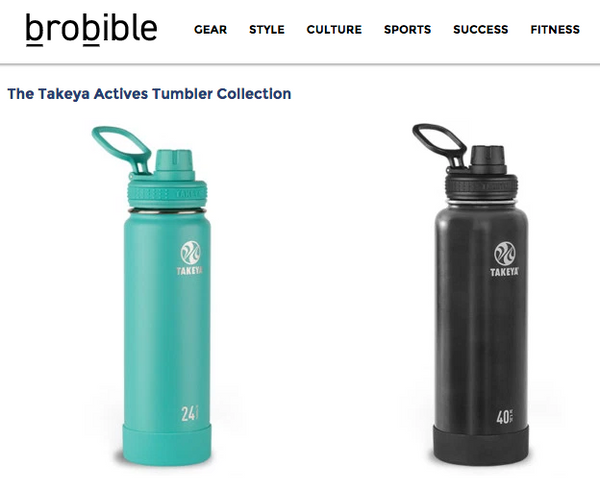Click the Takeya logo on the black bottle

click(x=505, y=259)
